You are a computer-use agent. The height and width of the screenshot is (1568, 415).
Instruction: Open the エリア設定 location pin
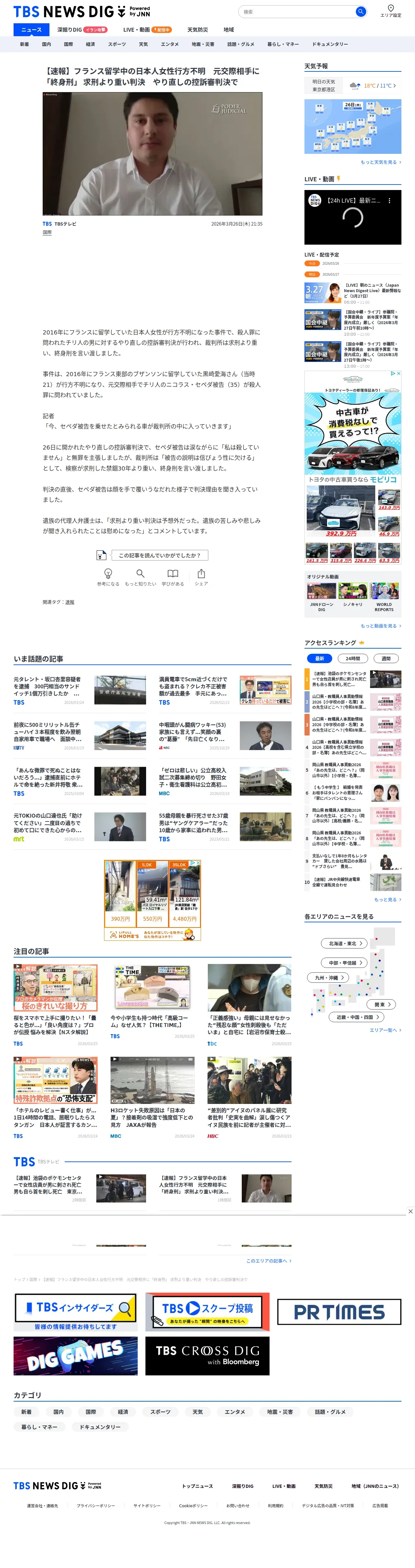click(x=391, y=11)
